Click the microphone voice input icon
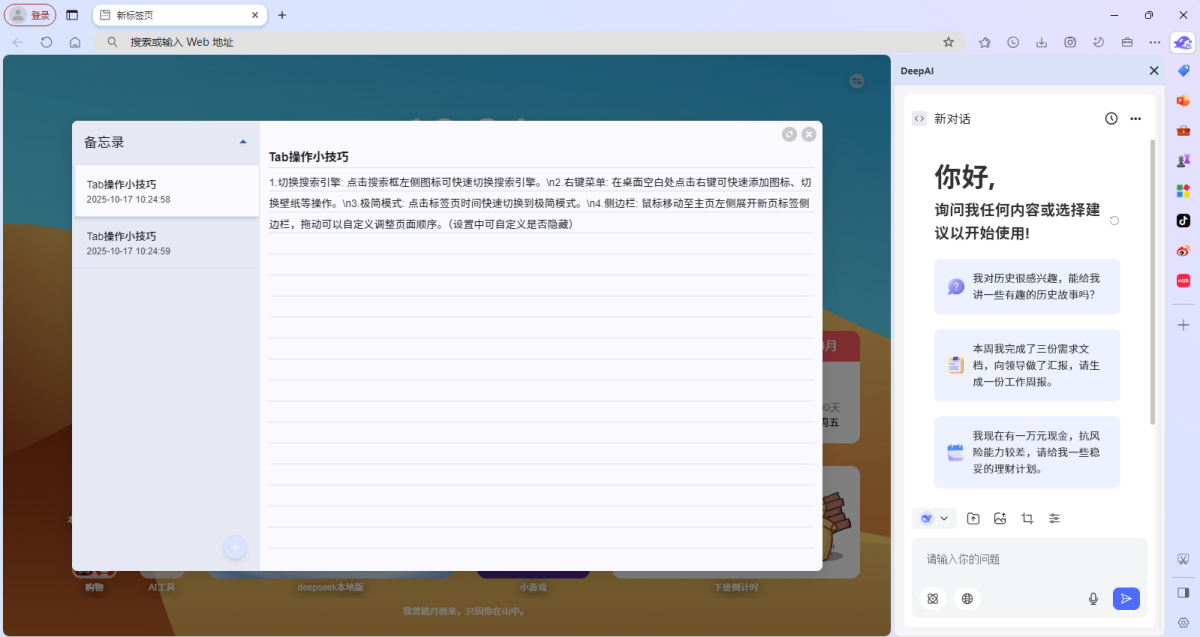This screenshot has height=637, width=1200. pos(1093,599)
